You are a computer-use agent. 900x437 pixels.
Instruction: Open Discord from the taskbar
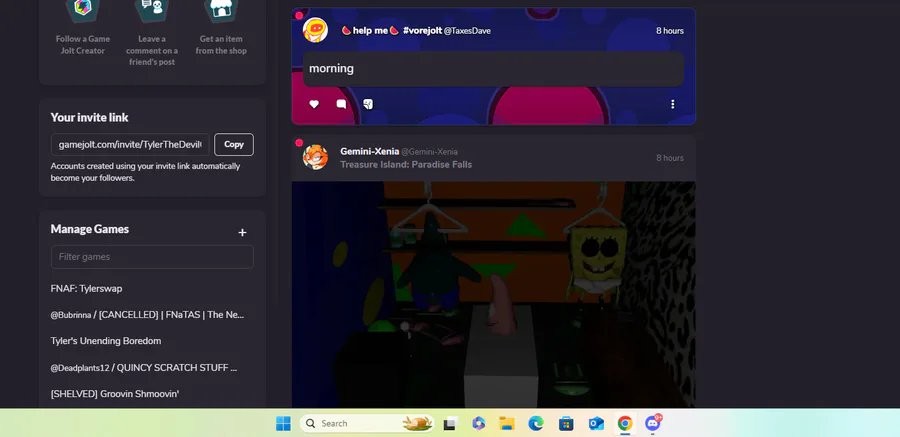[653, 424]
